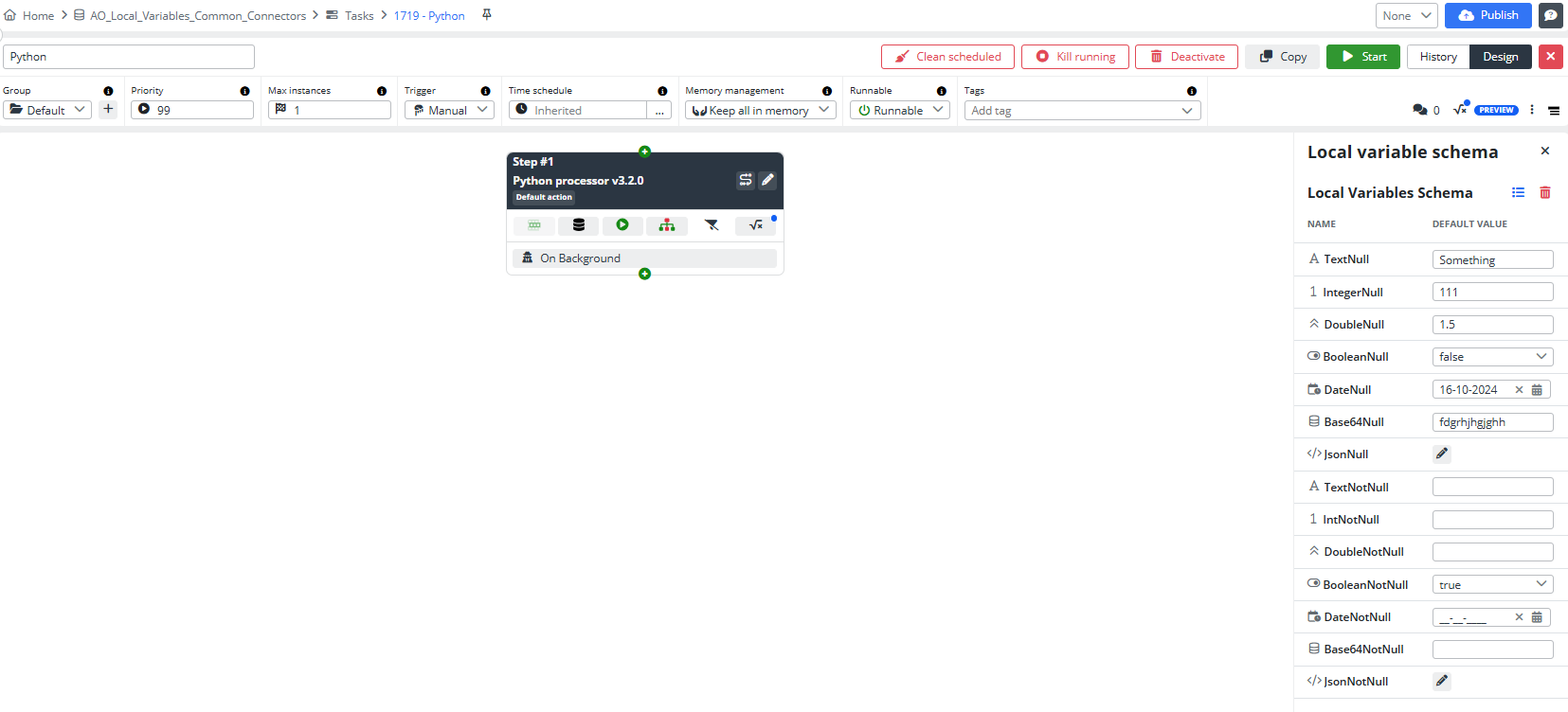This screenshot has width=1568, height=712.
Task: Click the database icon in Step #1
Action: [578, 225]
